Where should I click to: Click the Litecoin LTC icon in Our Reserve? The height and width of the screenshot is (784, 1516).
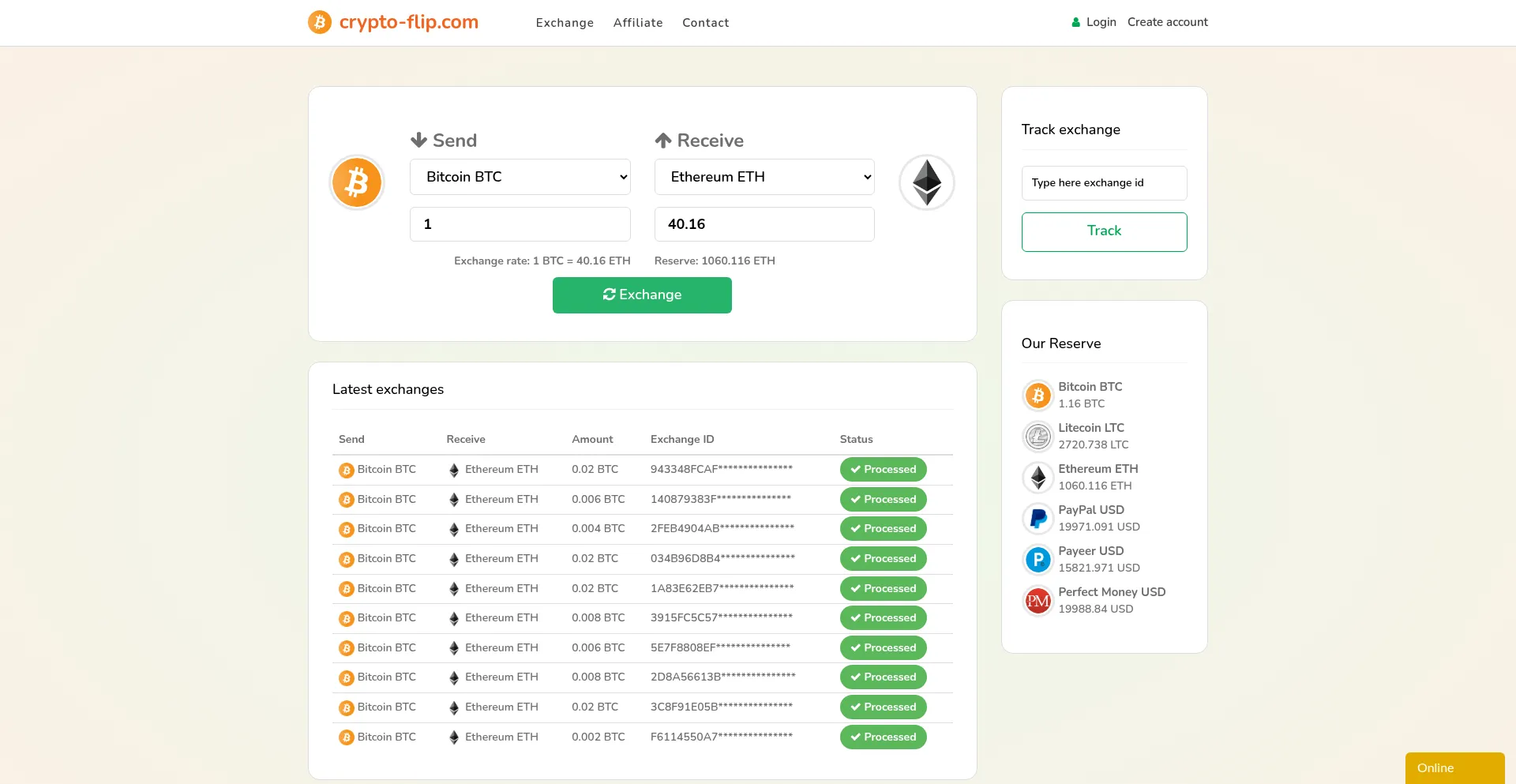coord(1038,437)
